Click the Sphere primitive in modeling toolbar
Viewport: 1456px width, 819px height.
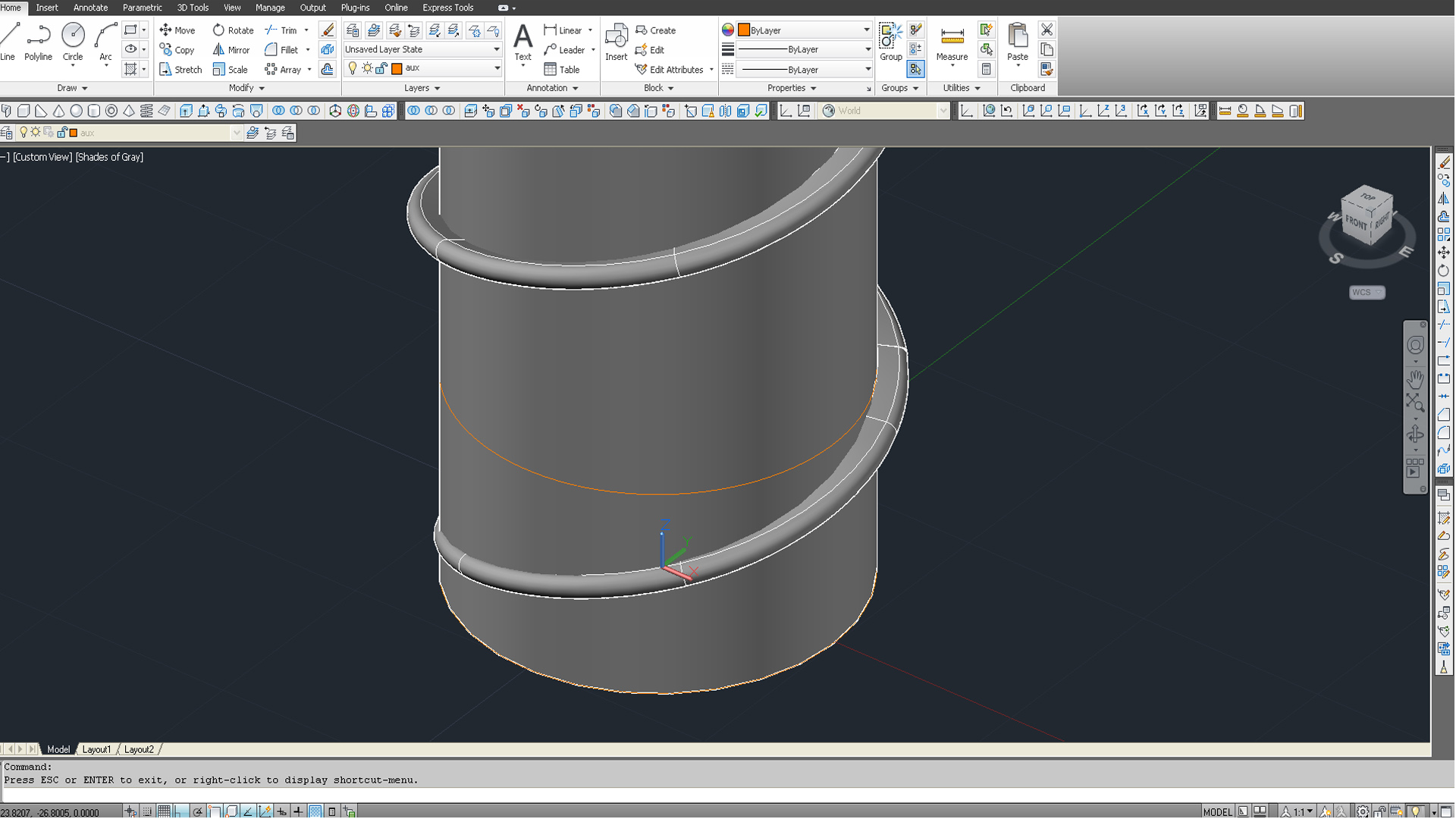[x=76, y=111]
